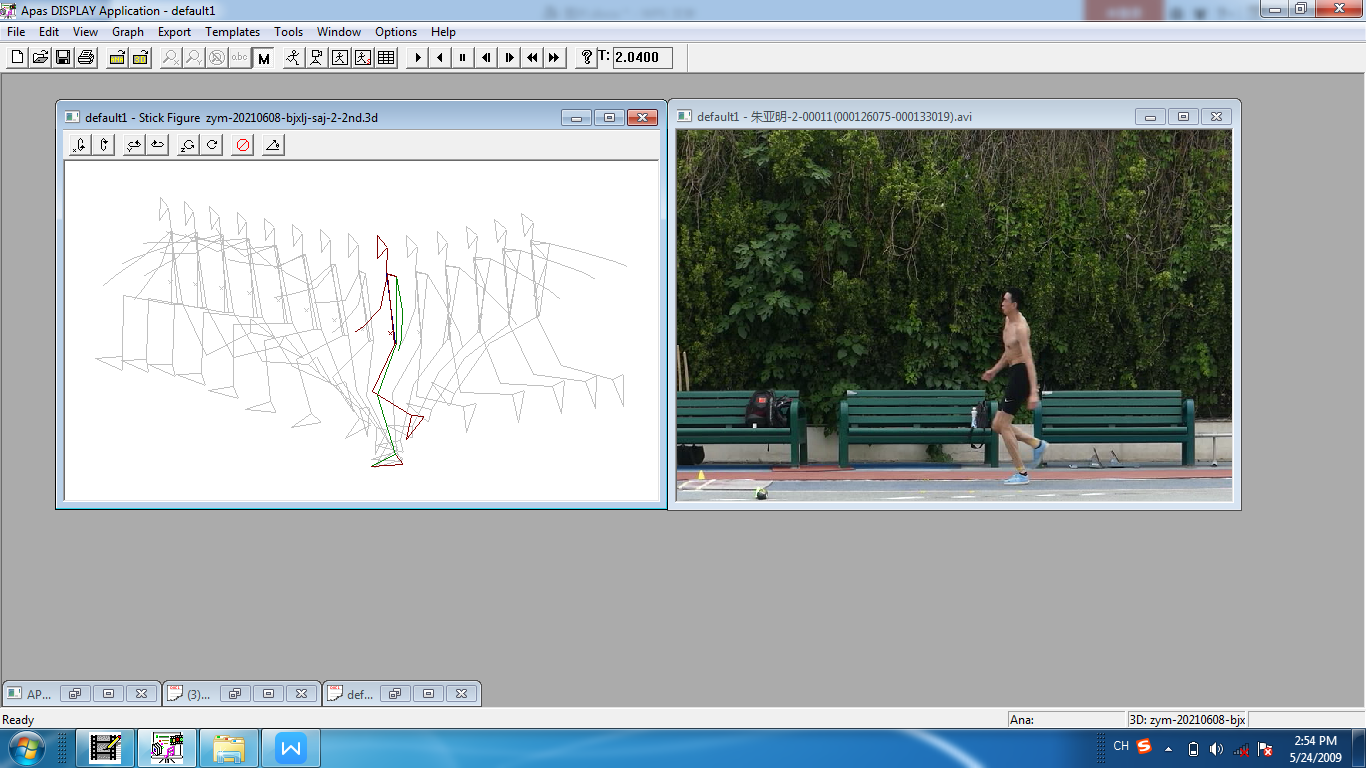The height and width of the screenshot is (768, 1366).
Task: Click the Save file toolbar icon
Action: coord(63,58)
